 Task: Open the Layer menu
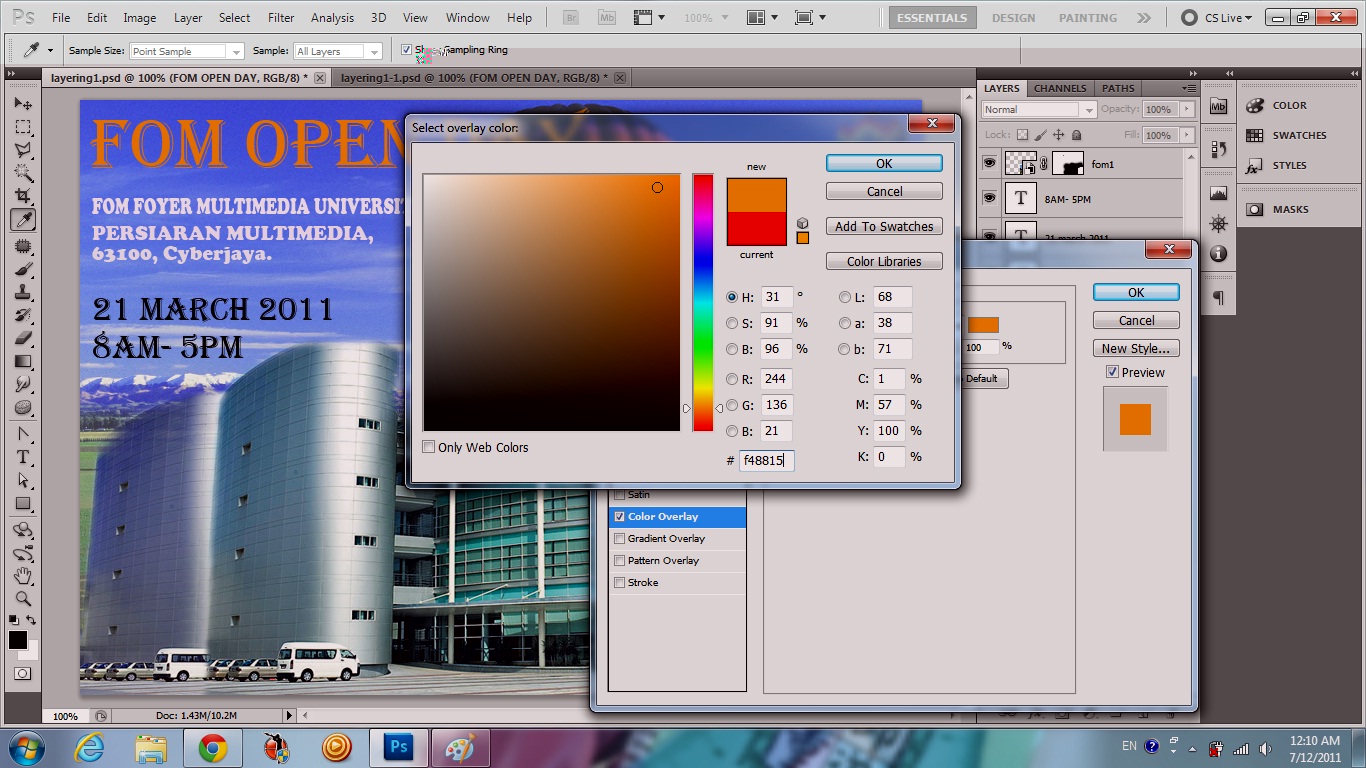pyautogui.click(x=188, y=18)
